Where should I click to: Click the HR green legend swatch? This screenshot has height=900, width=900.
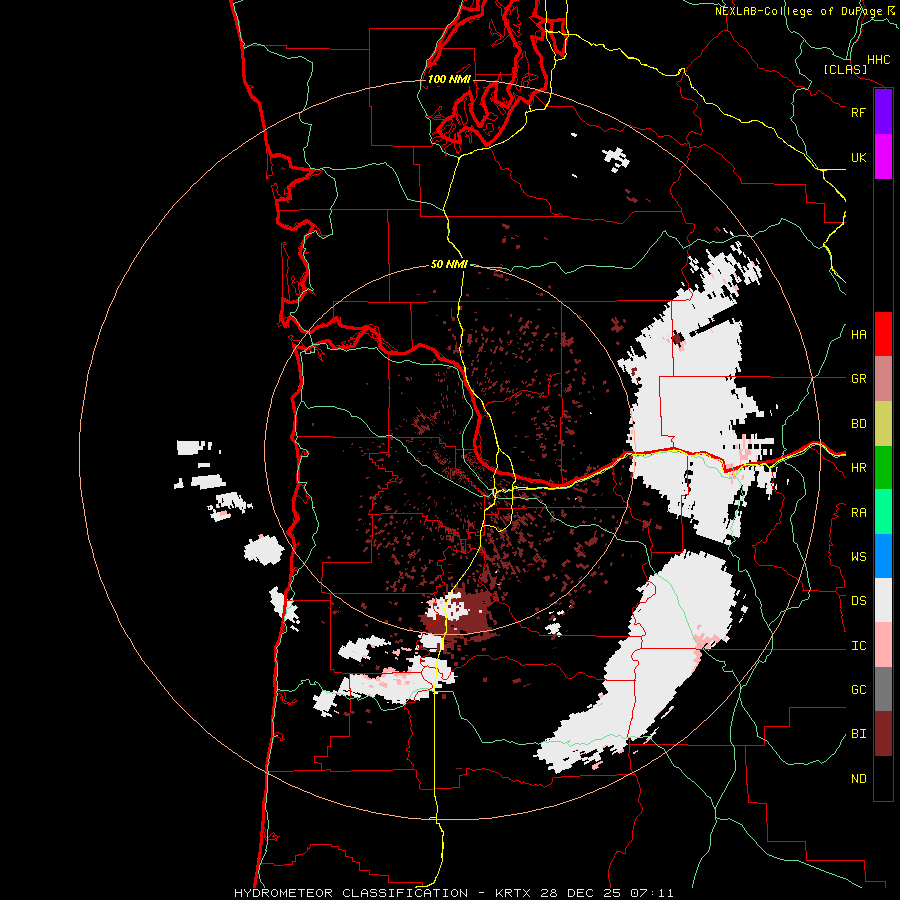pyautogui.click(x=883, y=468)
